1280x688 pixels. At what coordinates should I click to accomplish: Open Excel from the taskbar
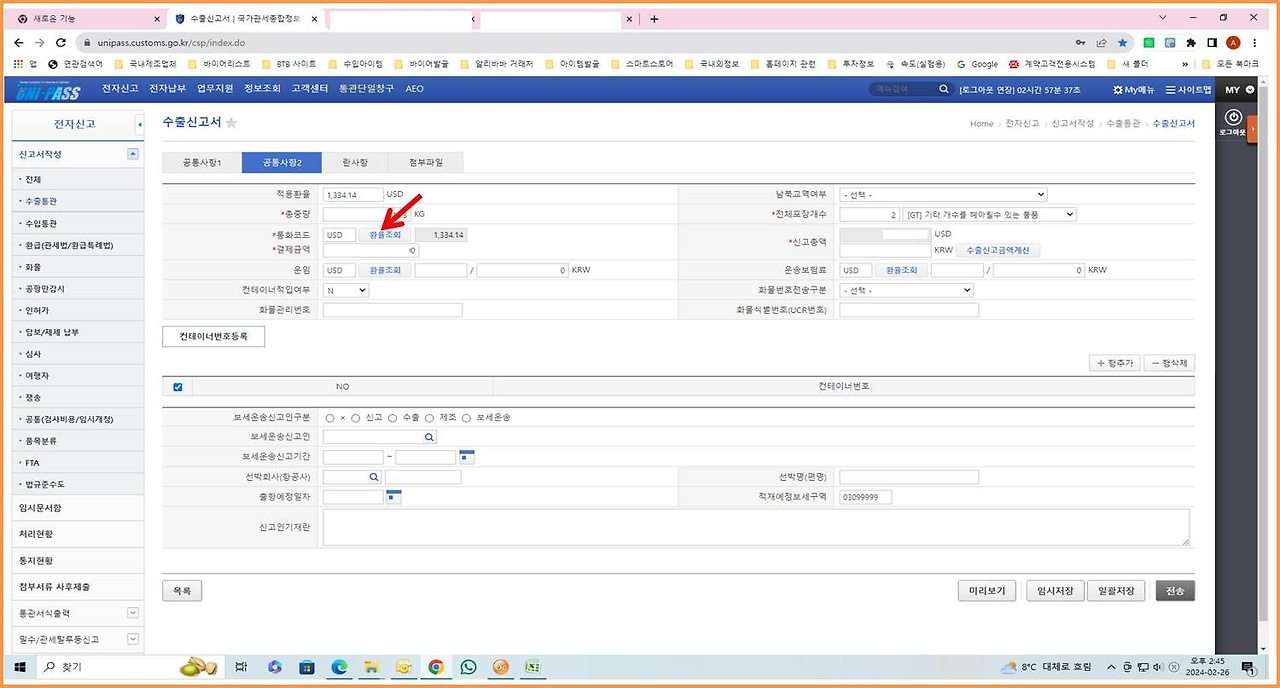click(x=533, y=667)
